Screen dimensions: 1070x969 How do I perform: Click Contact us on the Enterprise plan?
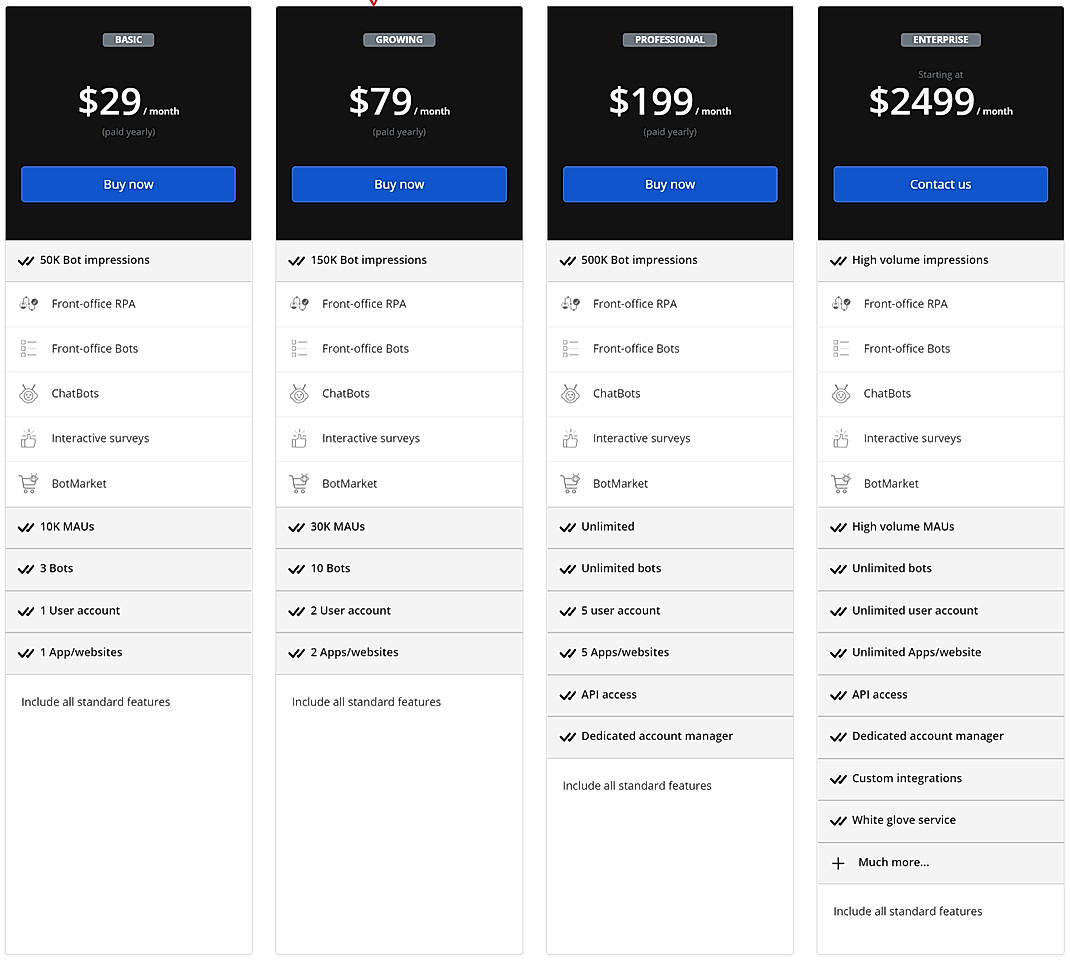tap(940, 184)
